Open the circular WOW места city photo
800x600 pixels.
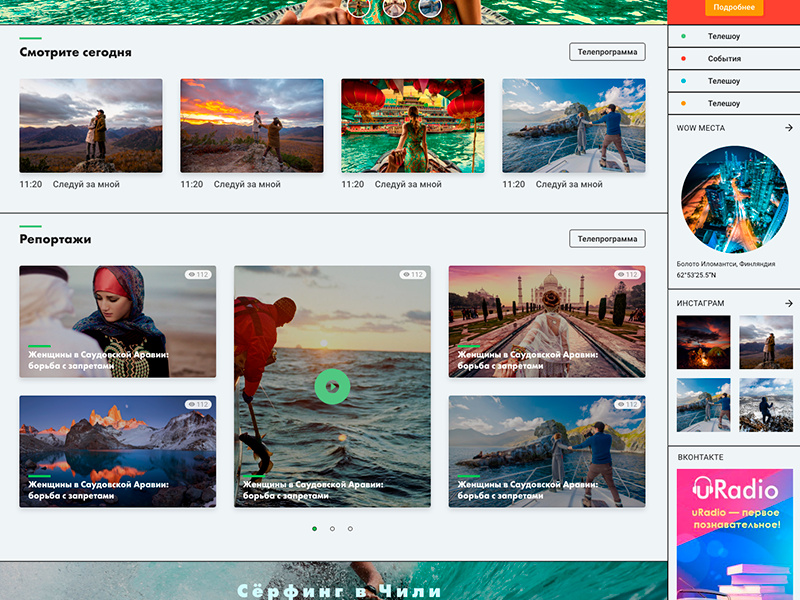tap(734, 199)
